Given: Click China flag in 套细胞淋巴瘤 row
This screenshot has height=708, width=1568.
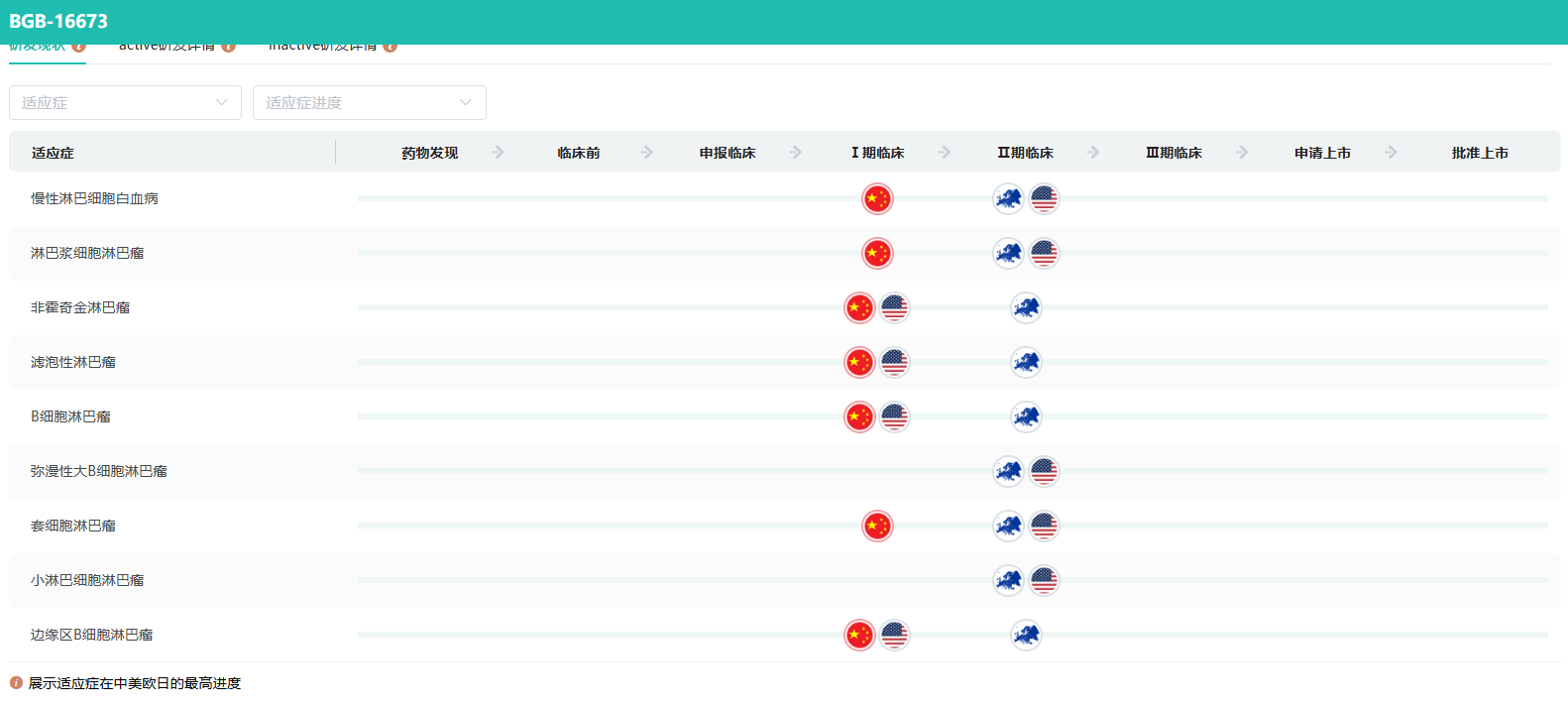Looking at the screenshot, I should click(877, 526).
